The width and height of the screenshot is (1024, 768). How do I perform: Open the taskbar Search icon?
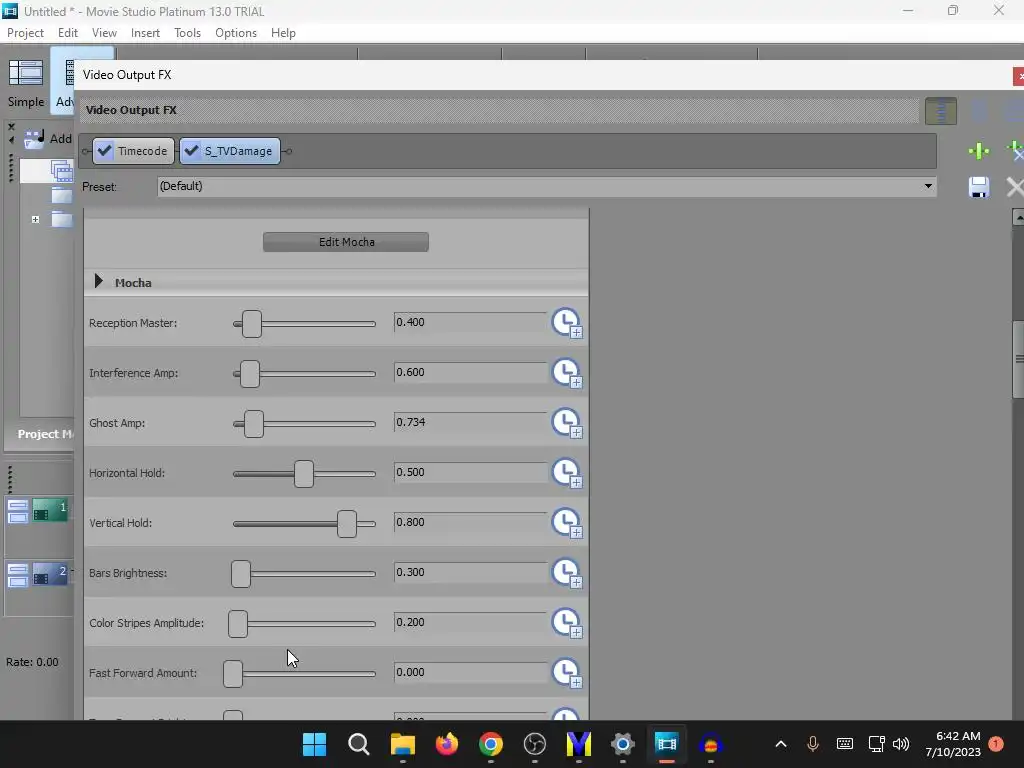click(359, 744)
